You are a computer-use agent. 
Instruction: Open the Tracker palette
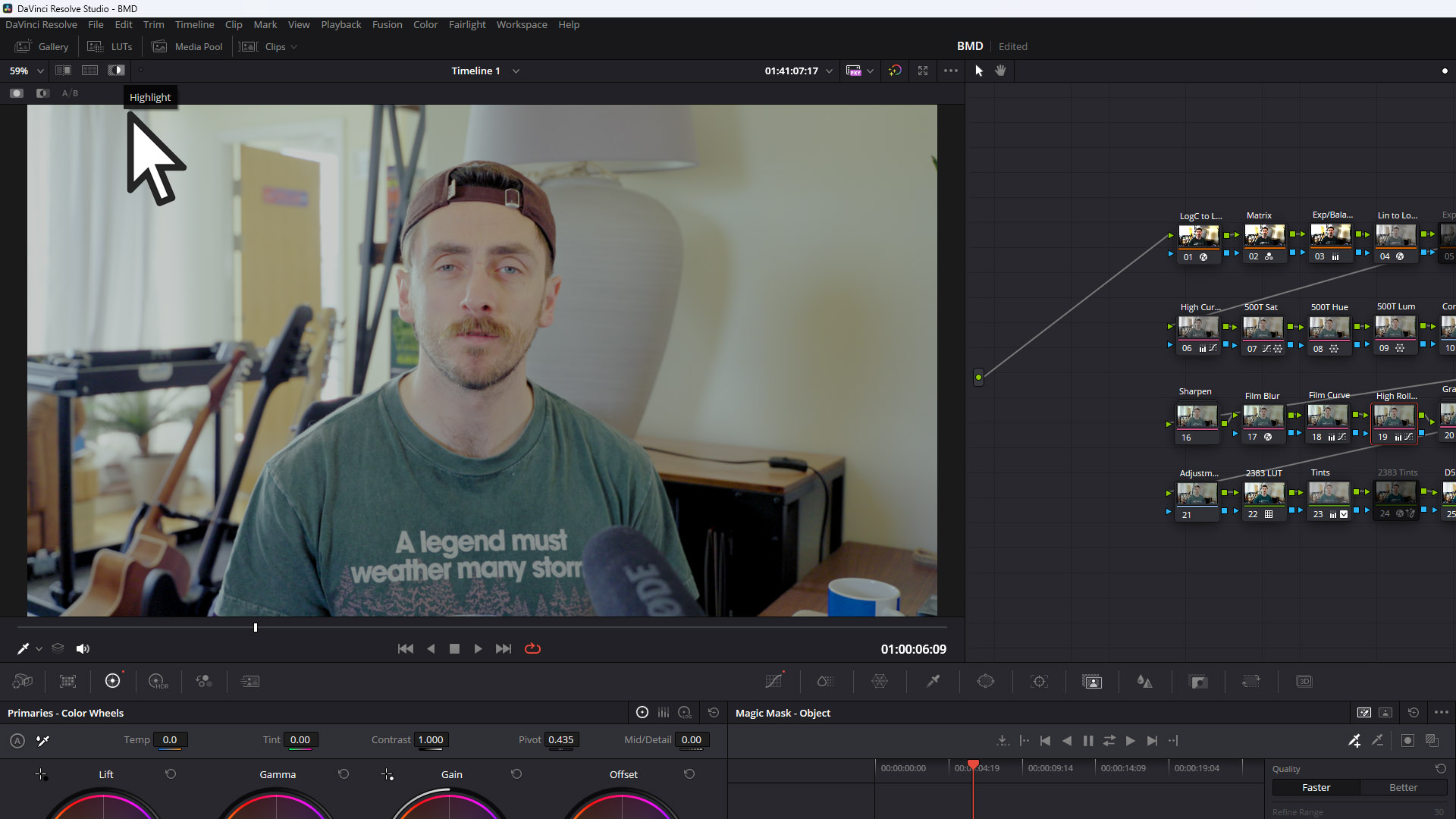point(1039,681)
